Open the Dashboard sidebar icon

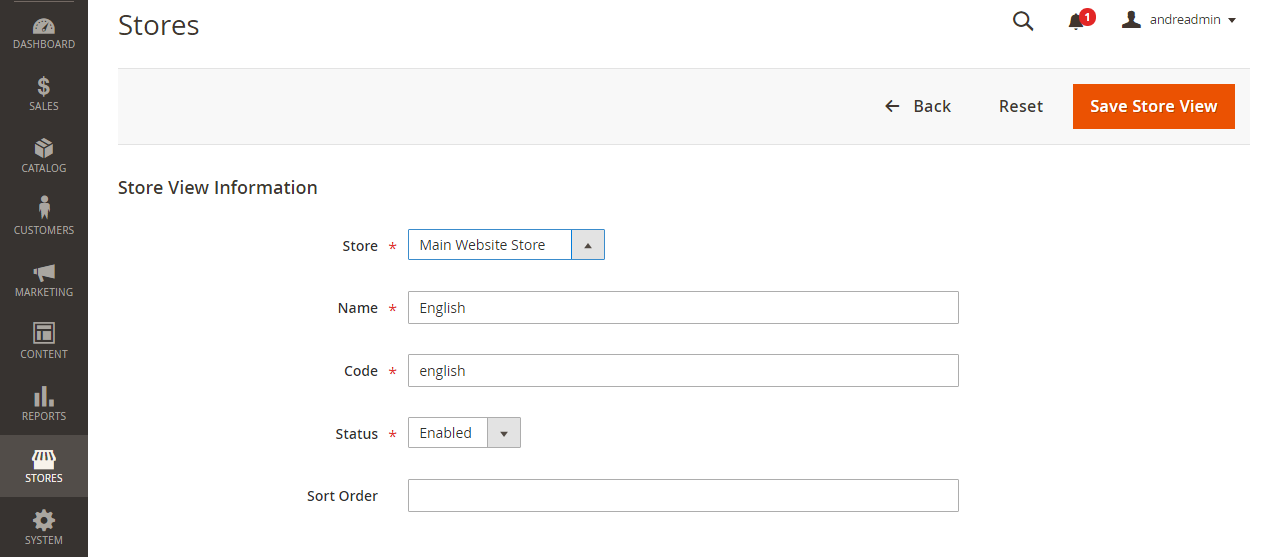tap(44, 32)
